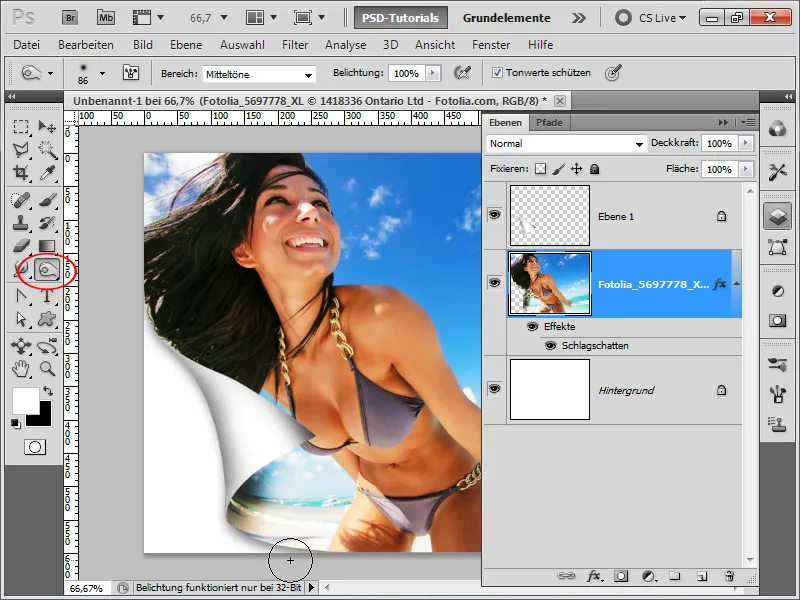Image resolution: width=800 pixels, height=600 pixels.
Task: Toggle Effekte visibility eye
Action: pos(532,327)
